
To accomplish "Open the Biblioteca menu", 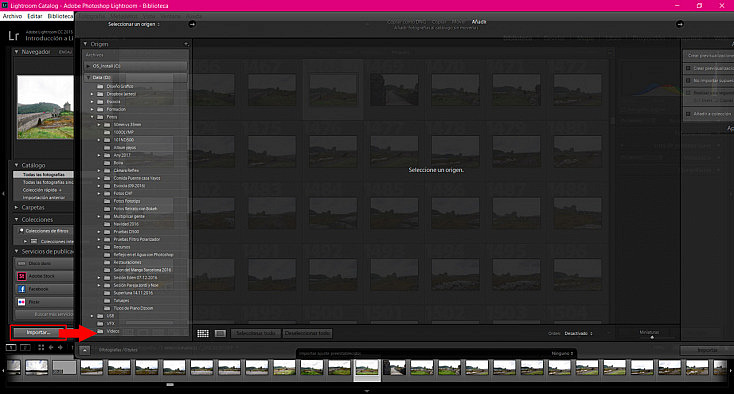I will pos(60,16).
